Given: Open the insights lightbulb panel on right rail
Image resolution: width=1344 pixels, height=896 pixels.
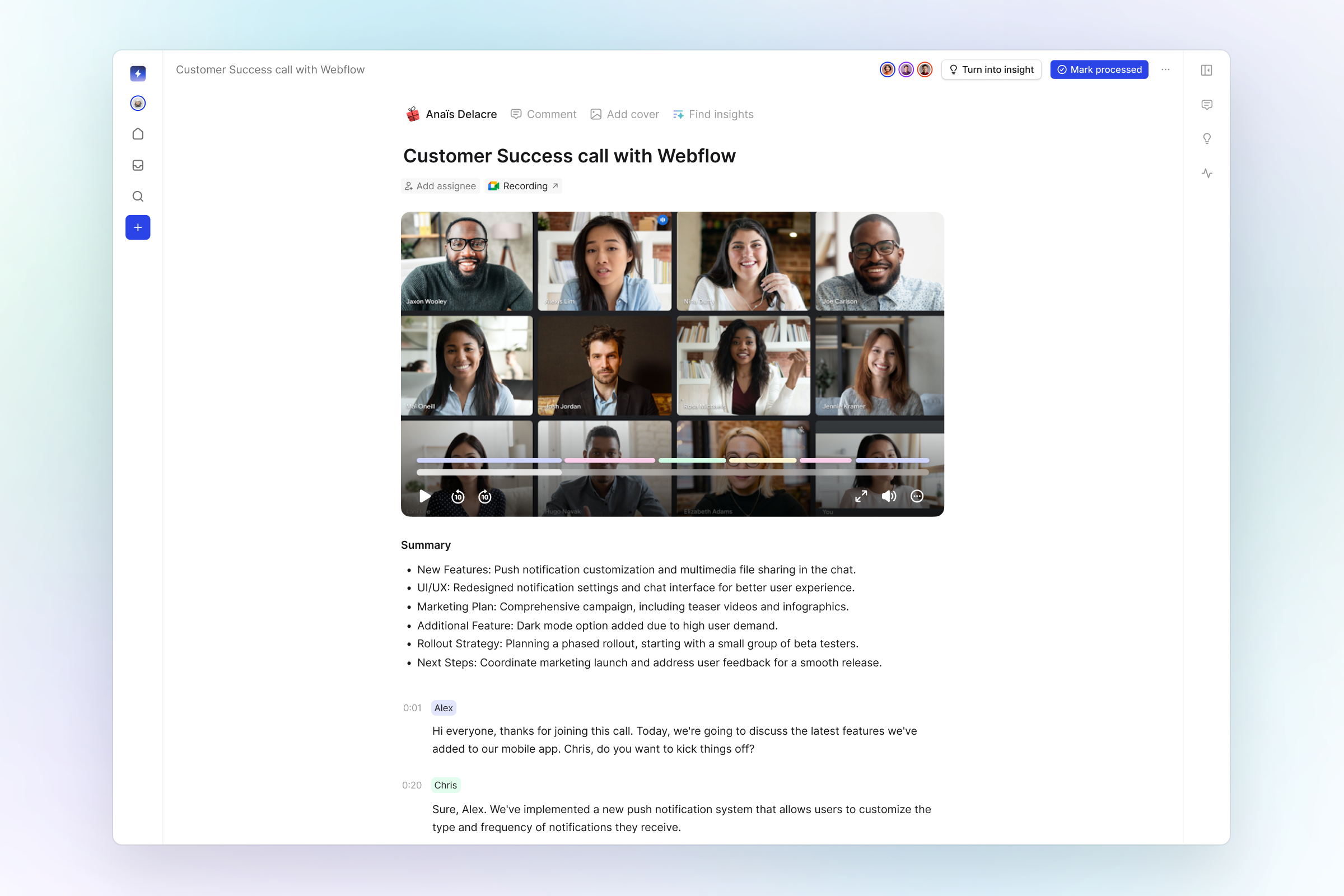Looking at the screenshot, I should click(x=1206, y=139).
